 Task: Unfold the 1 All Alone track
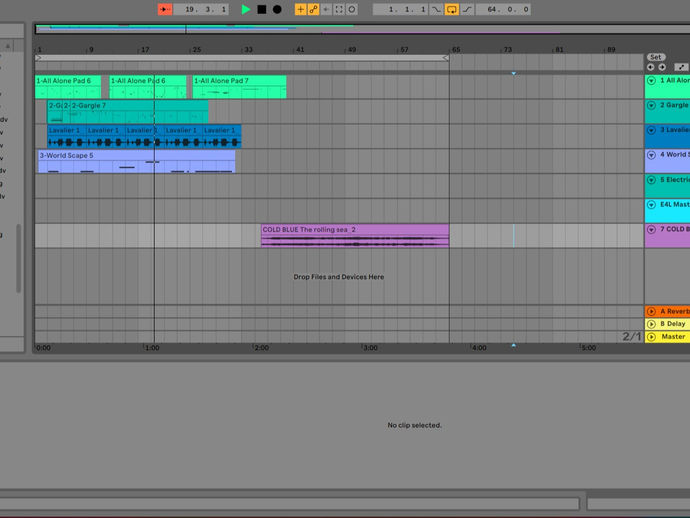pos(652,81)
